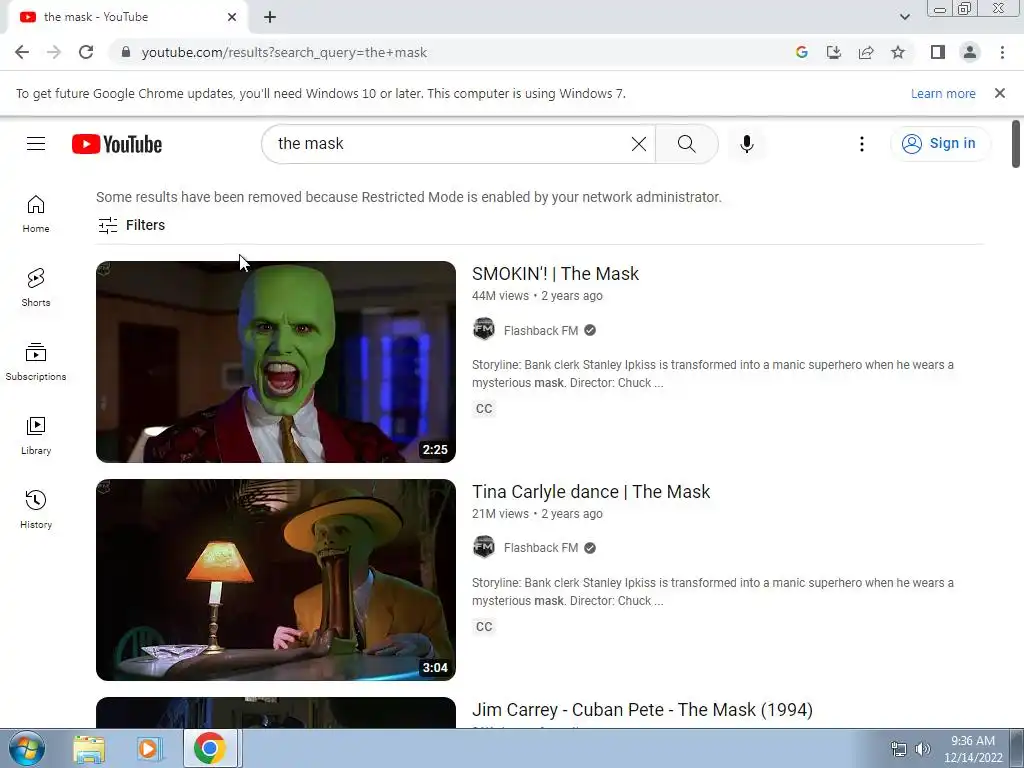Open File Explorer from the taskbar
1024x768 pixels.
coord(89,748)
